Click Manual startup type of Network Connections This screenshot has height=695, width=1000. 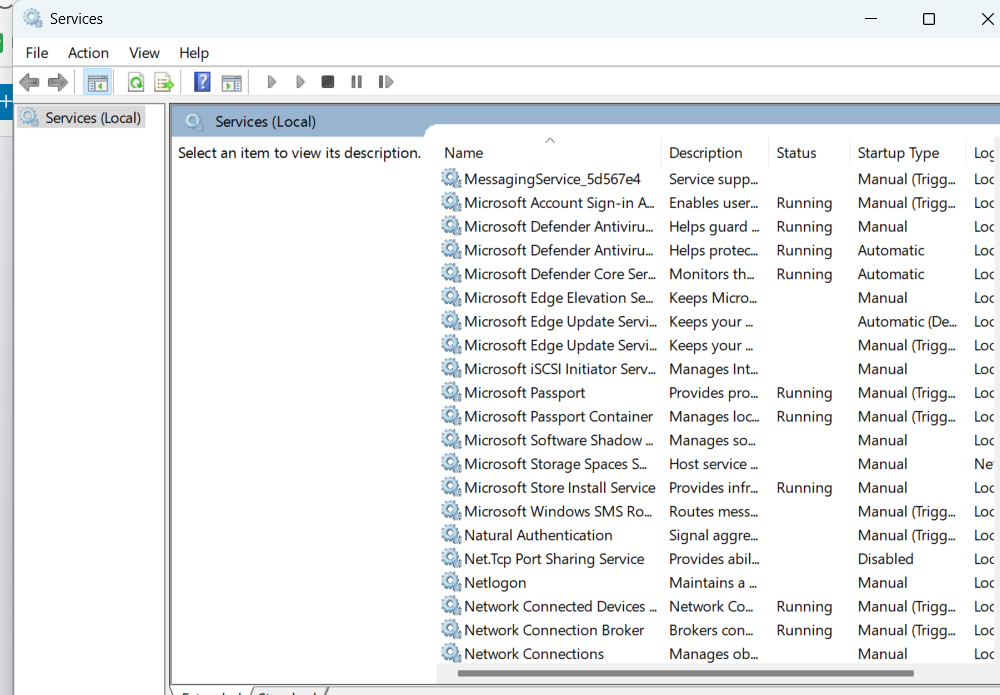click(882, 654)
